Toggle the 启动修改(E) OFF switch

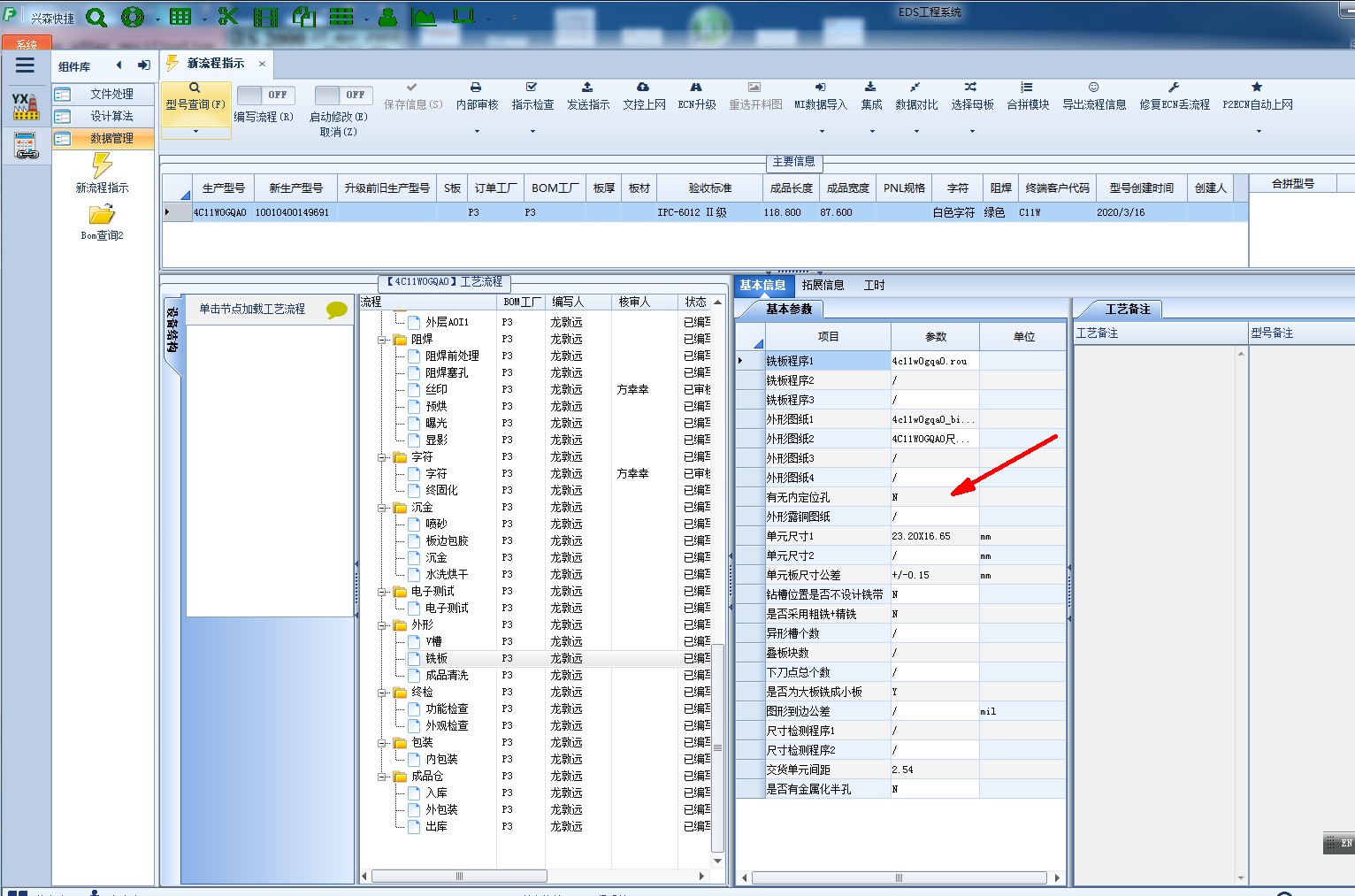342,95
